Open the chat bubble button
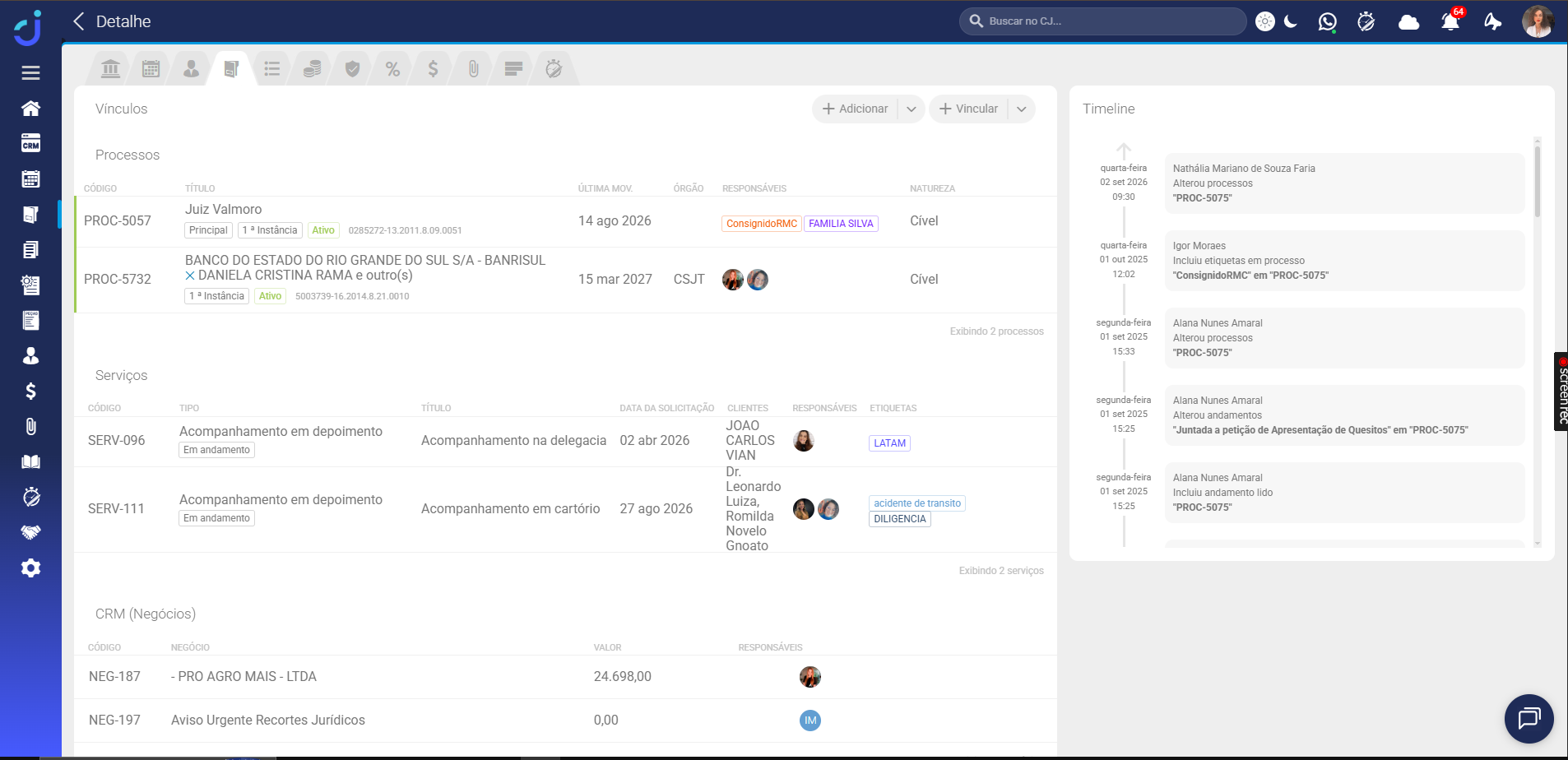This screenshot has height=760, width=1568. tap(1529, 719)
